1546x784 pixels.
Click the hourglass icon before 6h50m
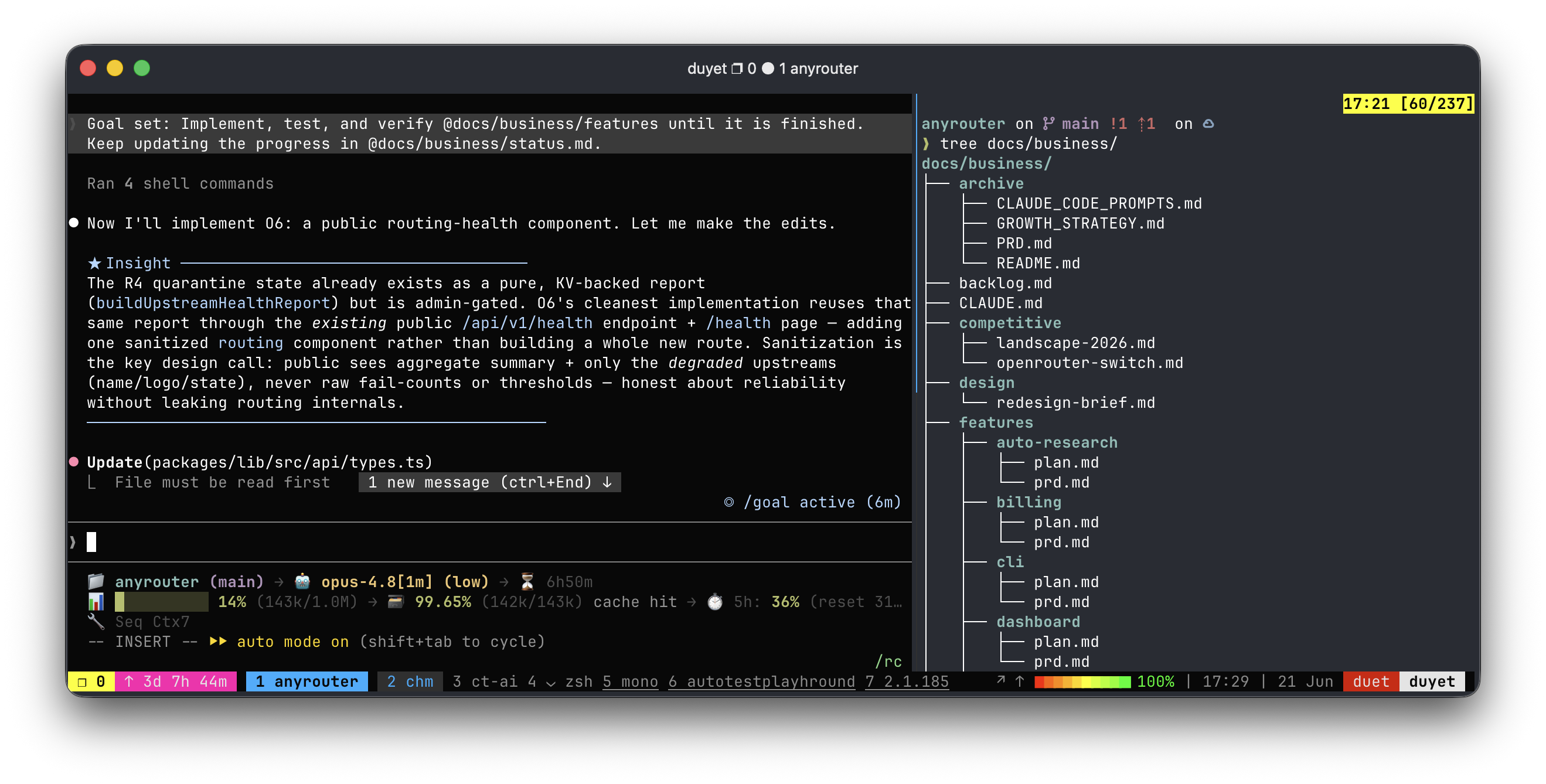(527, 581)
